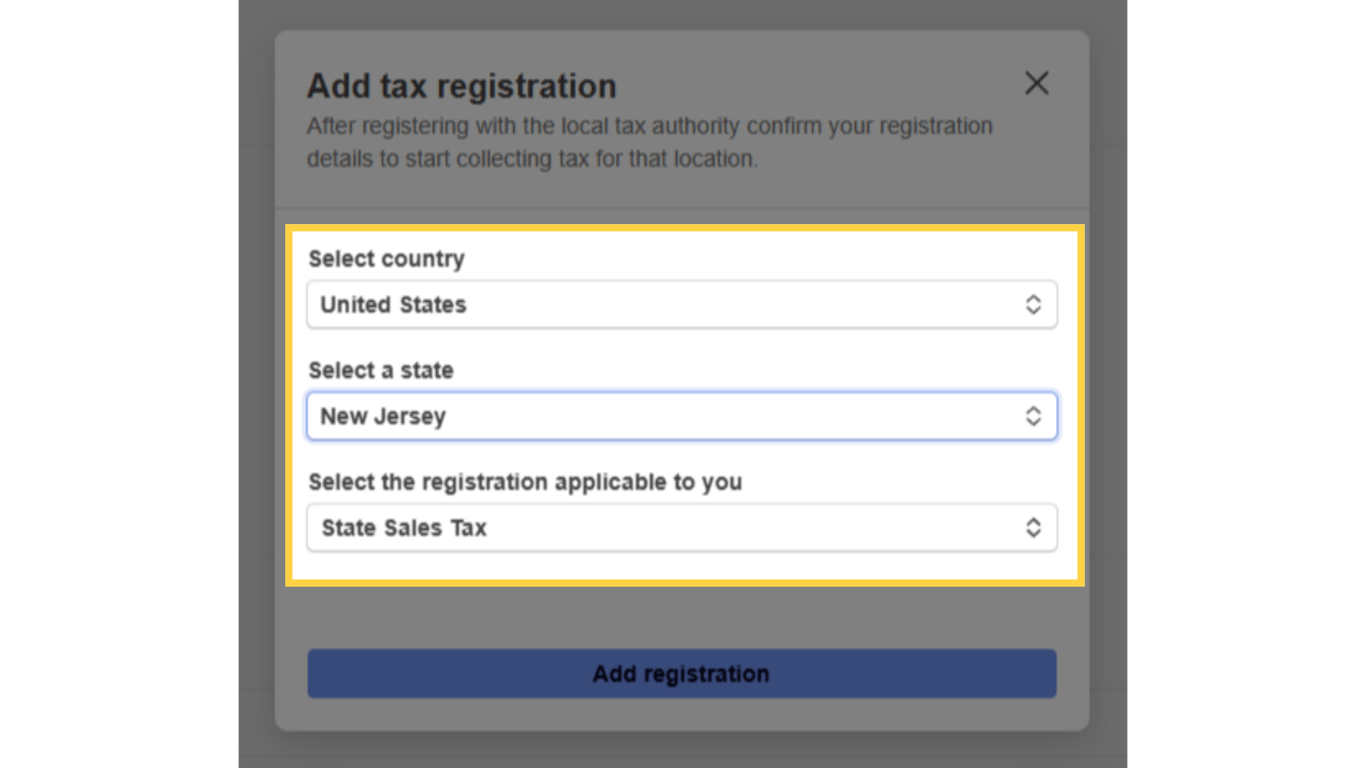
Task: Click the chevron icon on the registration selector
Action: coord(1035,527)
